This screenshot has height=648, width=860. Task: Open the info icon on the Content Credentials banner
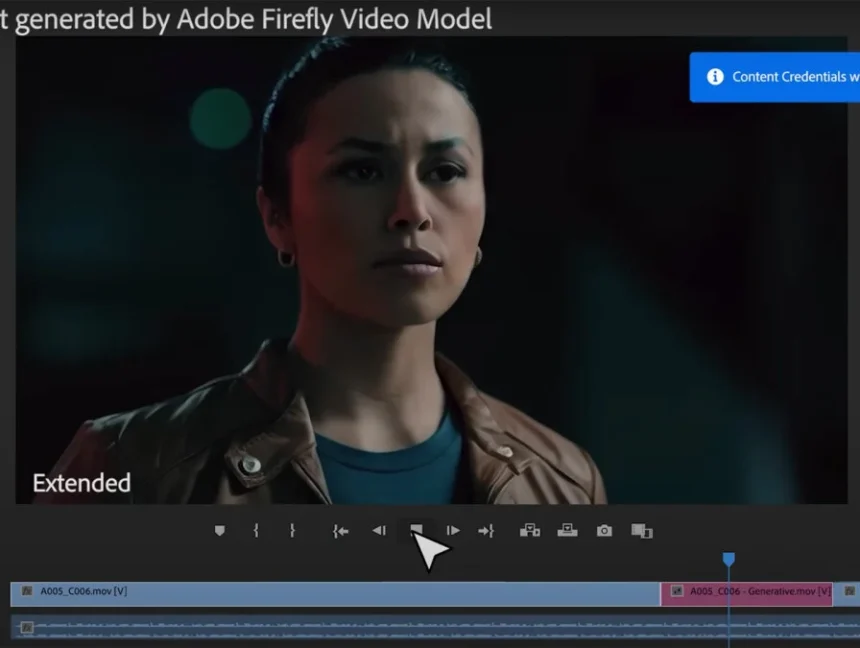[713, 77]
